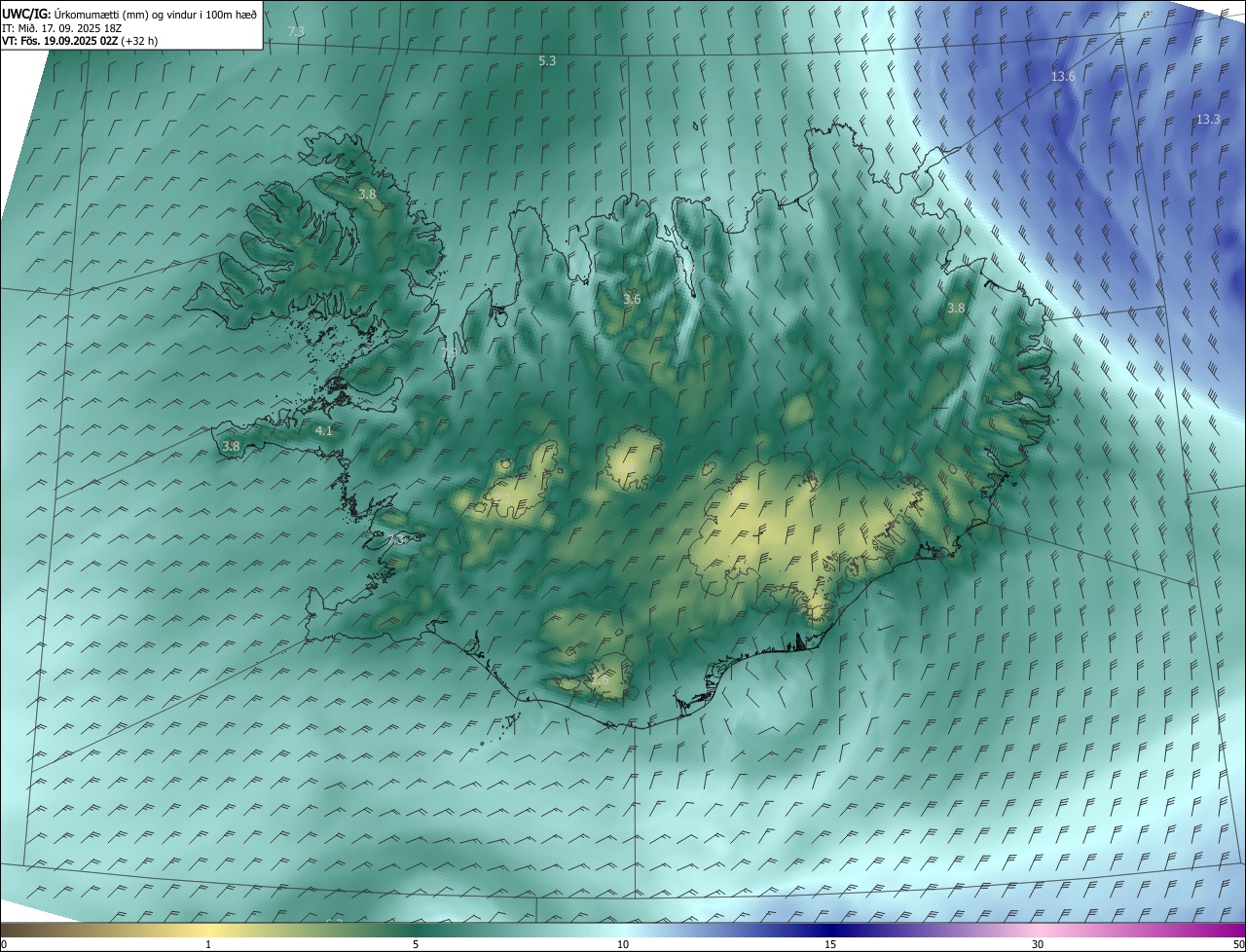Click the '5' tick label on the colour scale
The height and width of the screenshot is (952, 1246).
[416, 945]
